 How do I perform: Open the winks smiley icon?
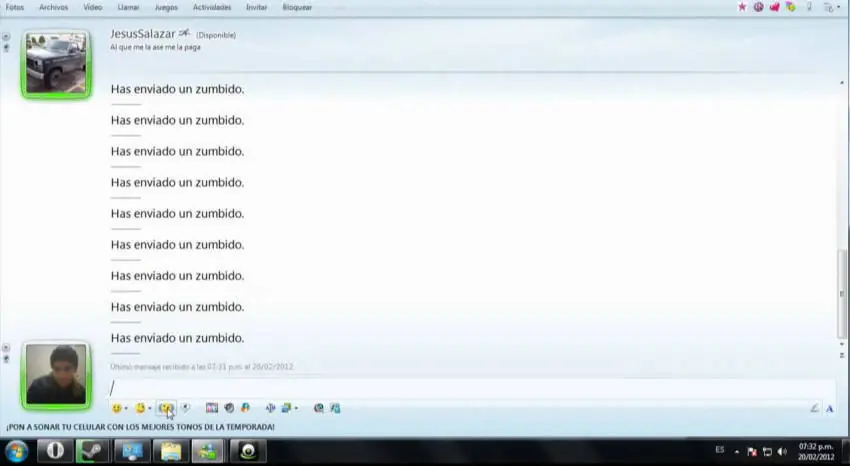pyautogui.click(x=140, y=408)
